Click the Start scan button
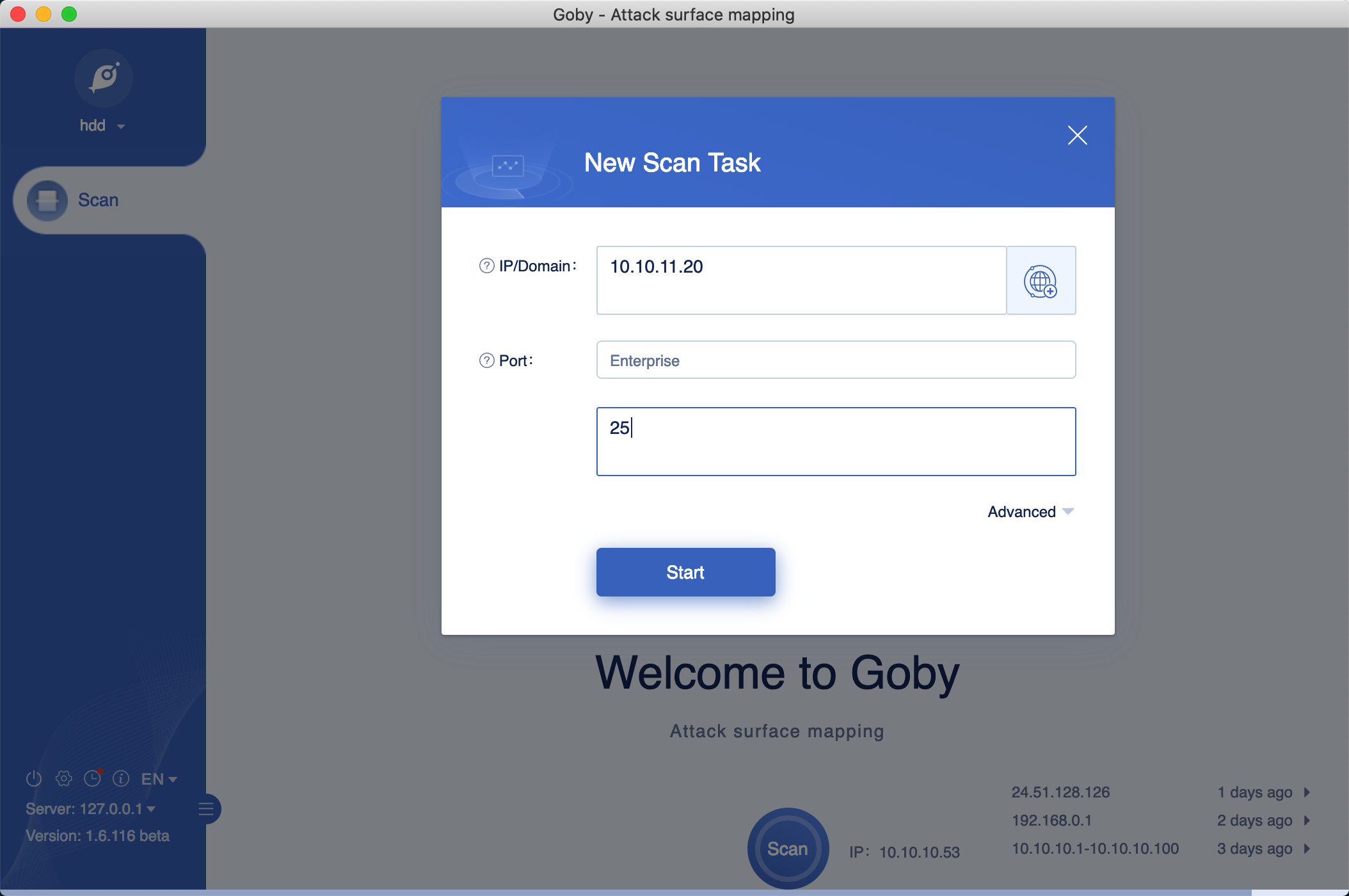The image size is (1349, 896). (x=686, y=572)
